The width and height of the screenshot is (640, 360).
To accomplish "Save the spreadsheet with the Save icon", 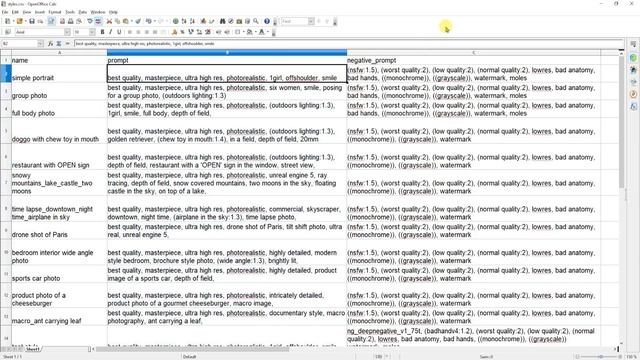I will coord(32,21).
